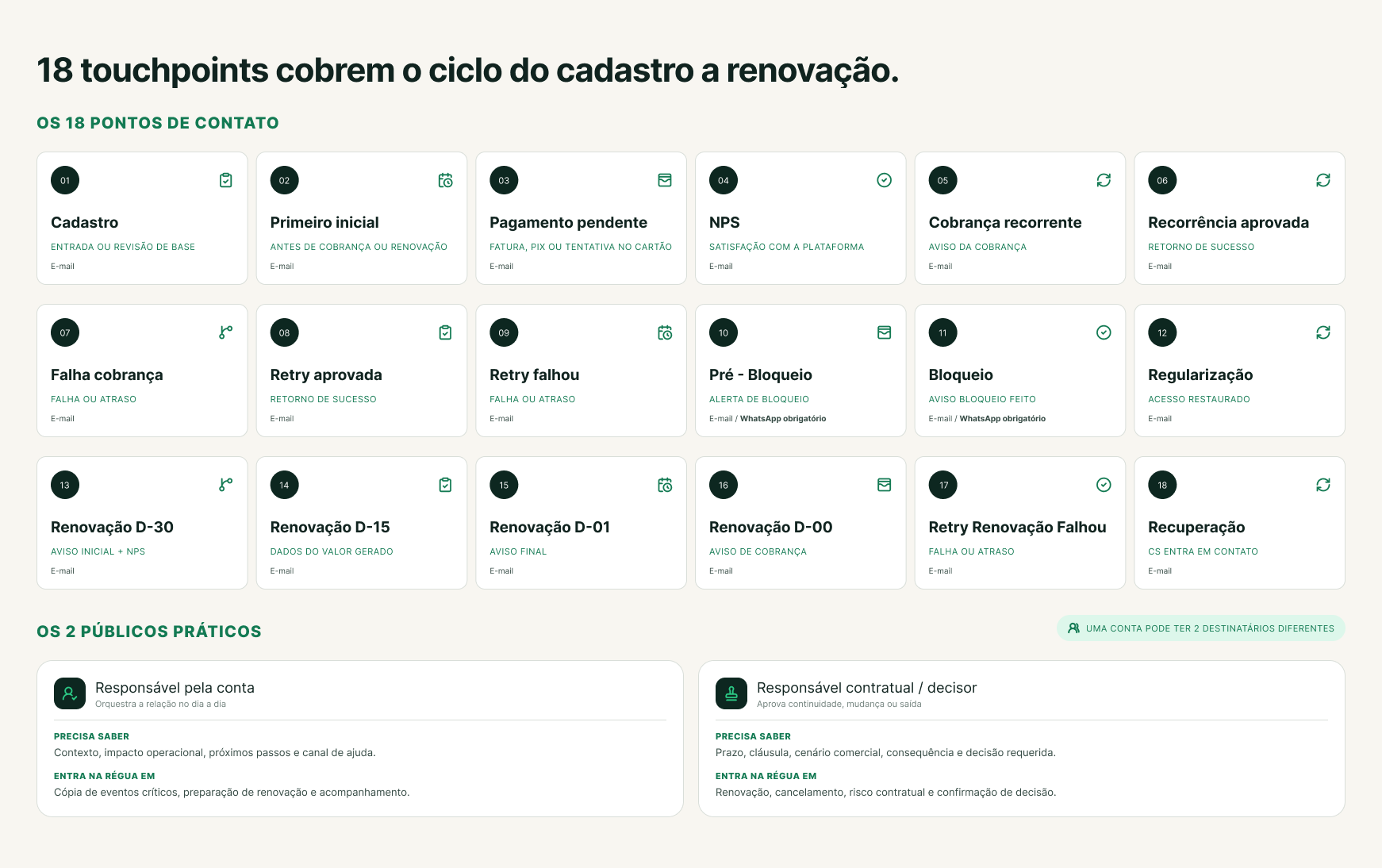Viewport: 1382px width, 868px height.
Task: Click the stamp icon of Responsável contratual / decisor
Action: [x=731, y=693]
